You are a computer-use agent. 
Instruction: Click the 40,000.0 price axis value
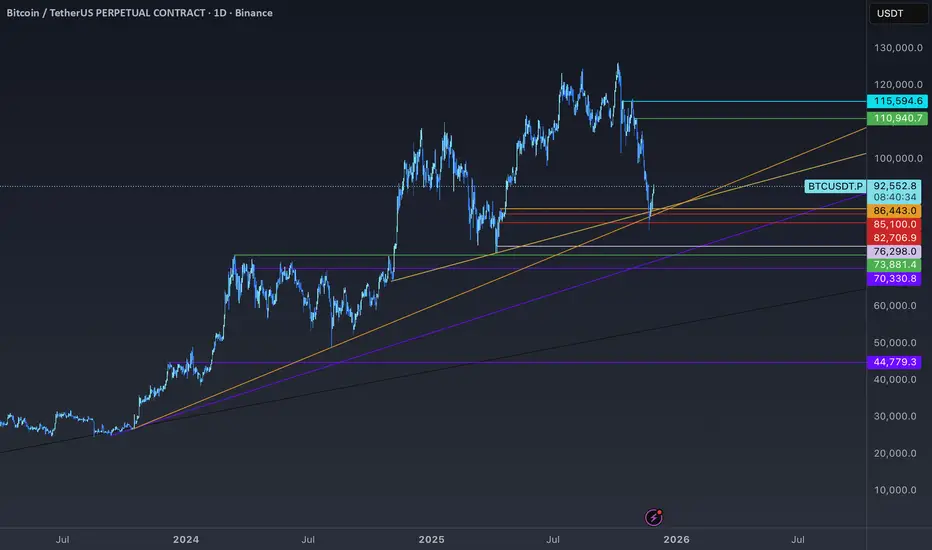(x=895, y=379)
